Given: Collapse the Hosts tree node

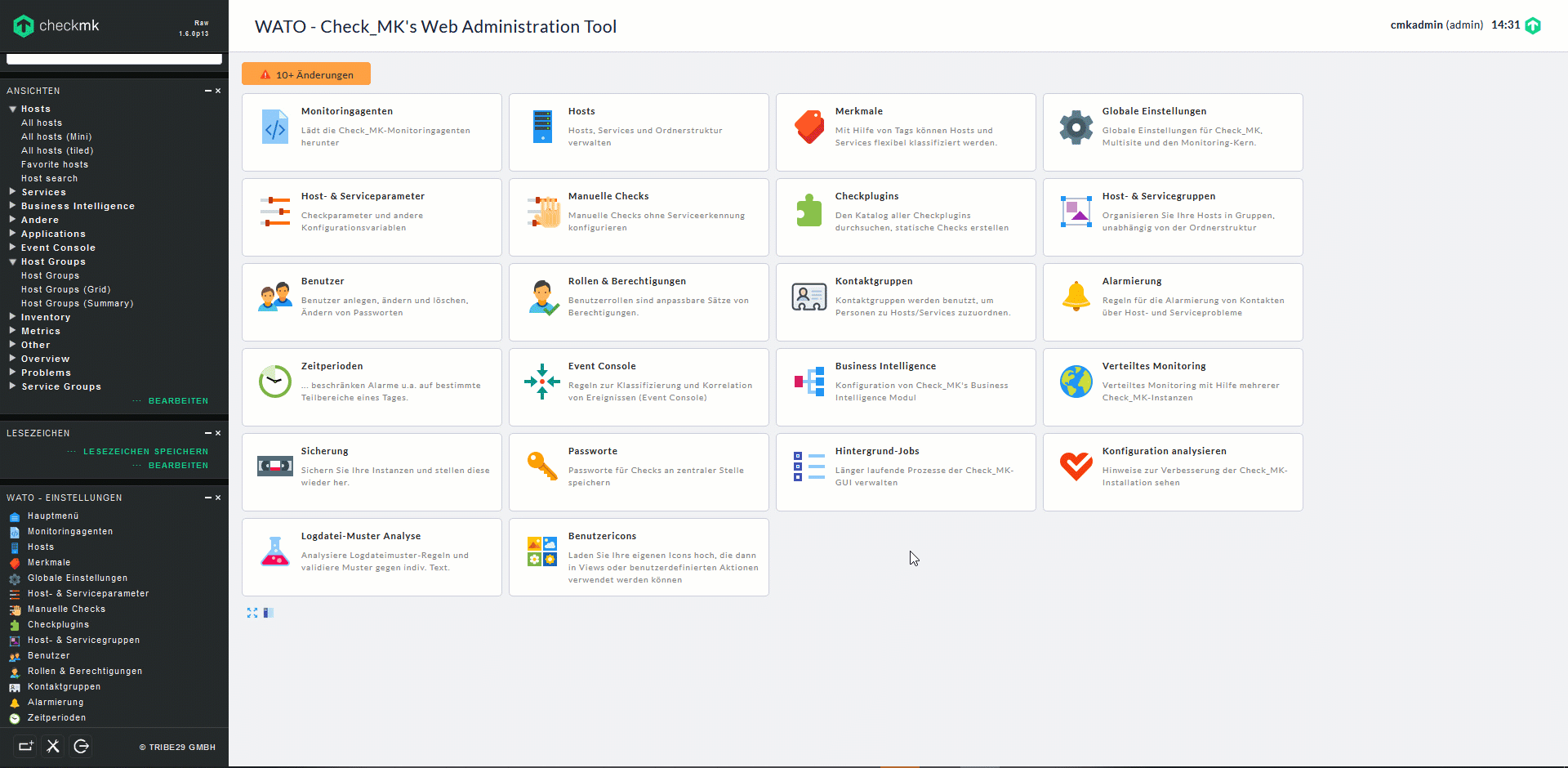Looking at the screenshot, I should tap(13, 109).
